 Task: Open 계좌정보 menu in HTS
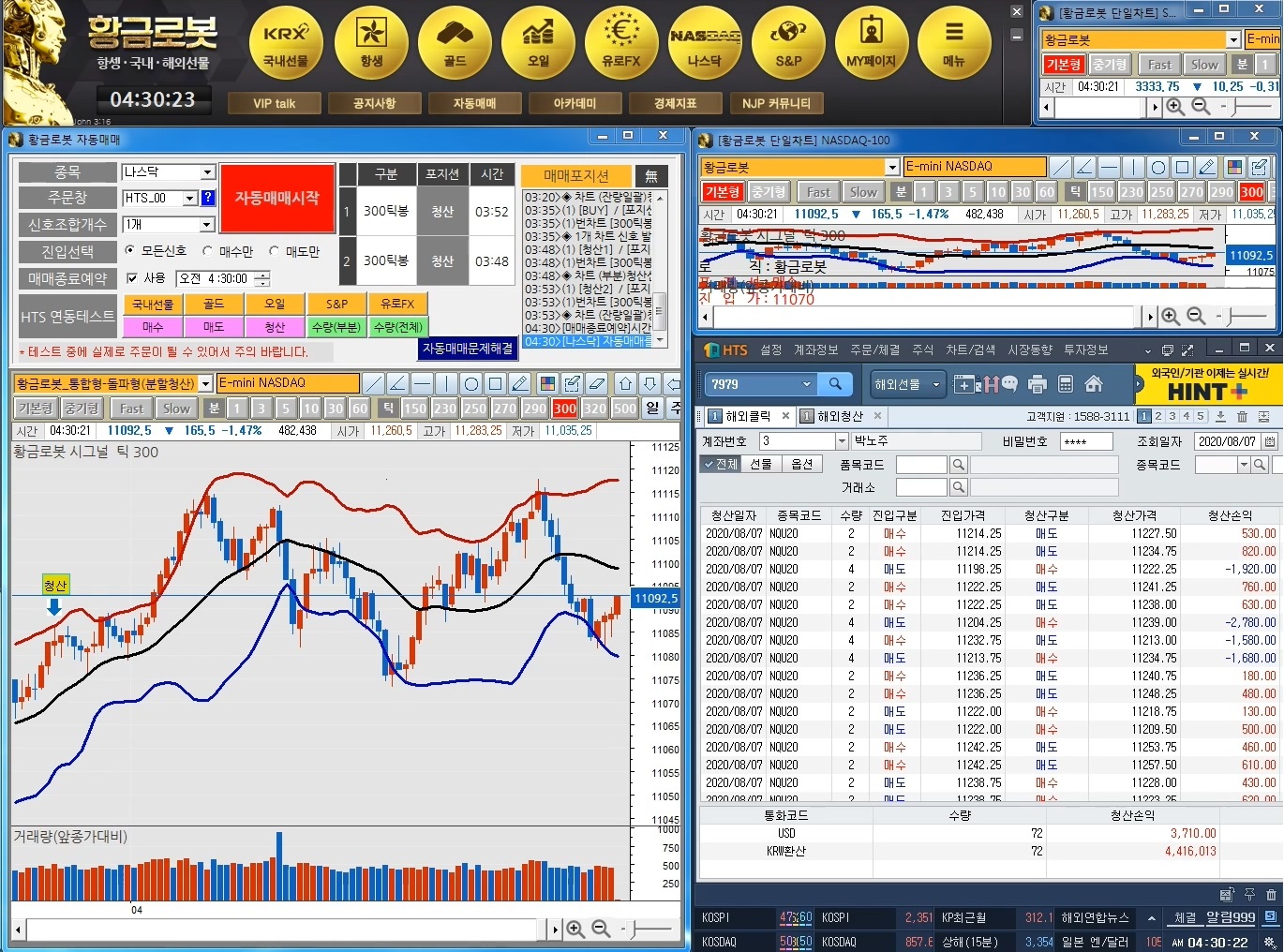(x=815, y=350)
